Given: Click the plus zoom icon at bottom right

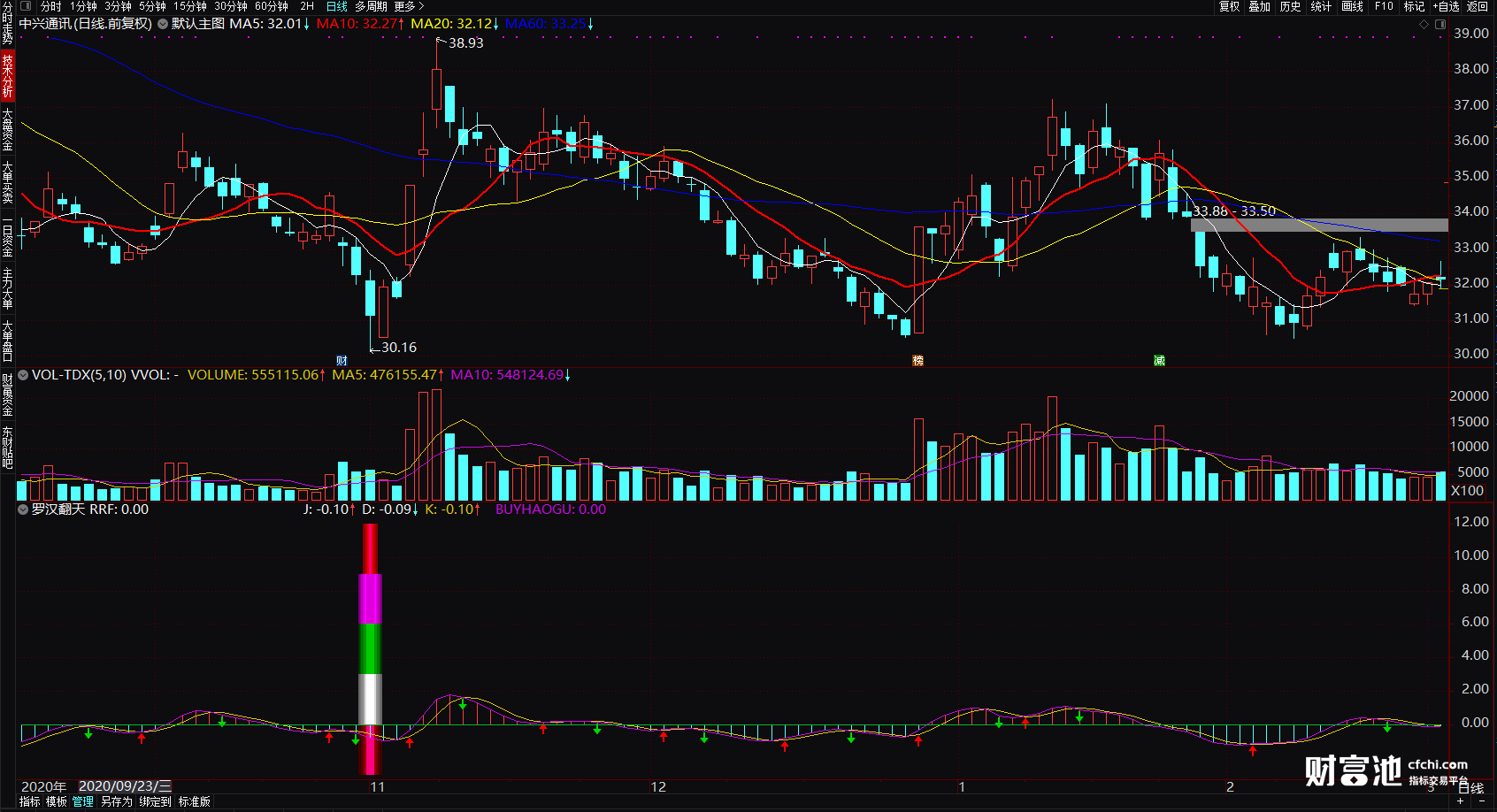Looking at the screenshot, I should point(1461,801).
